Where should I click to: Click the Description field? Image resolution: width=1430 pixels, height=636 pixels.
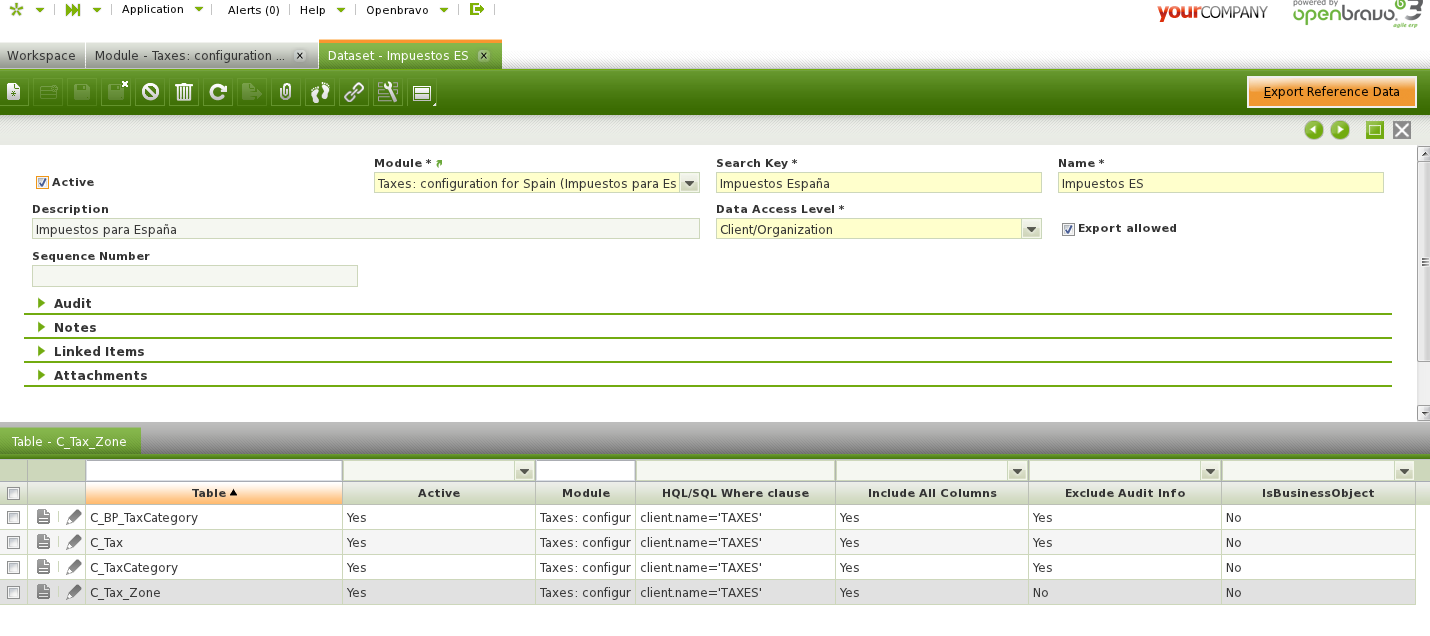coord(366,229)
